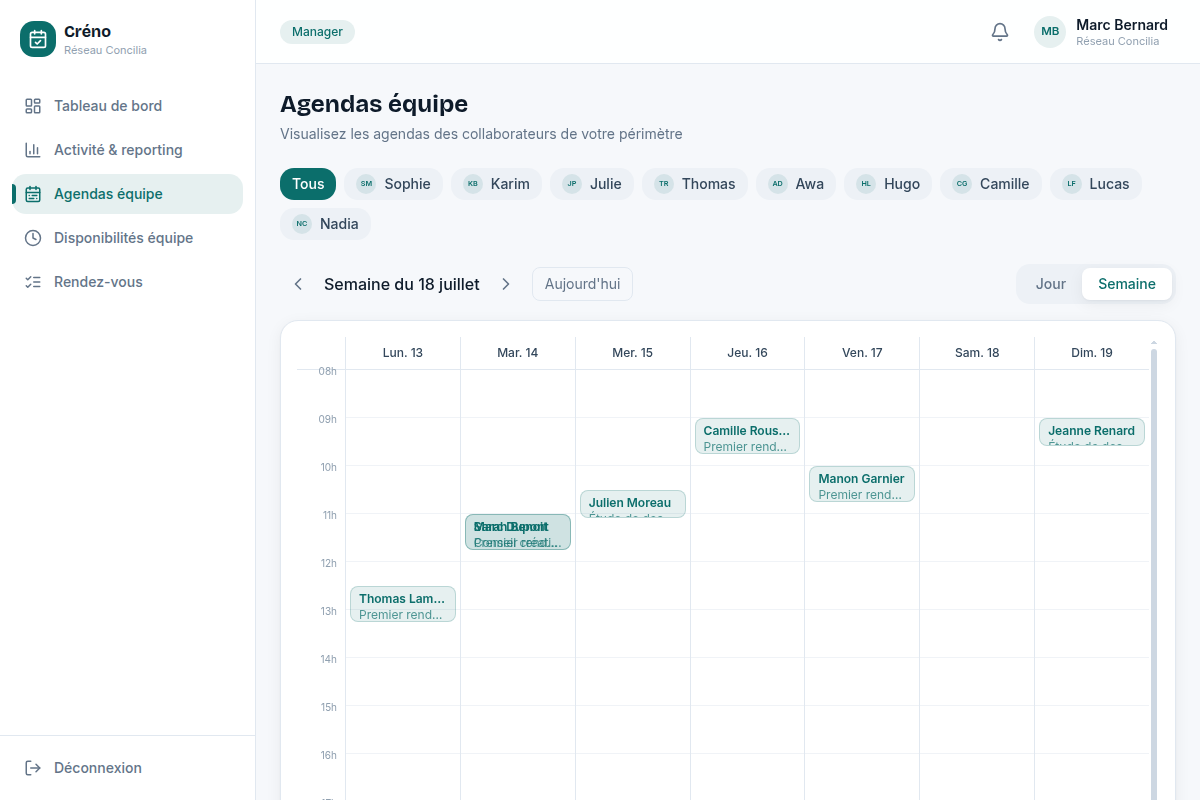Click the MB user avatar
This screenshot has width=1200, height=800.
point(1050,32)
